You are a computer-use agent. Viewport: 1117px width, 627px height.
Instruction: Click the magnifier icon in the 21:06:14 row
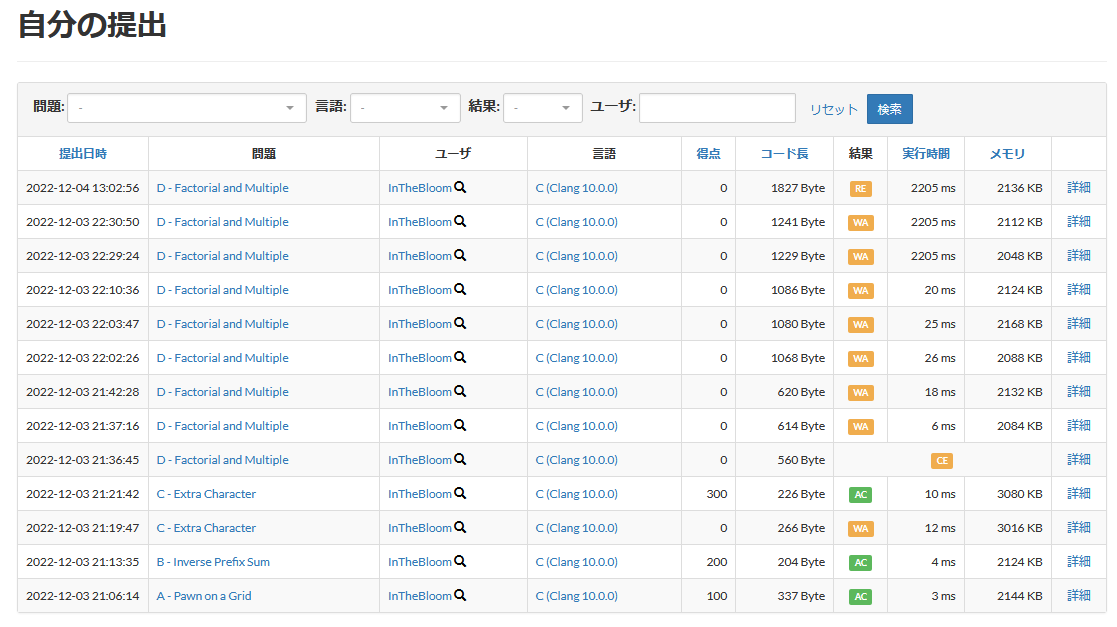(460, 595)
